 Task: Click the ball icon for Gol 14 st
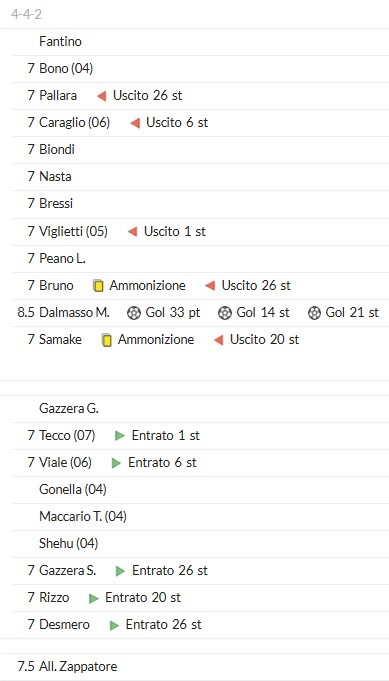tap(224, 313)
